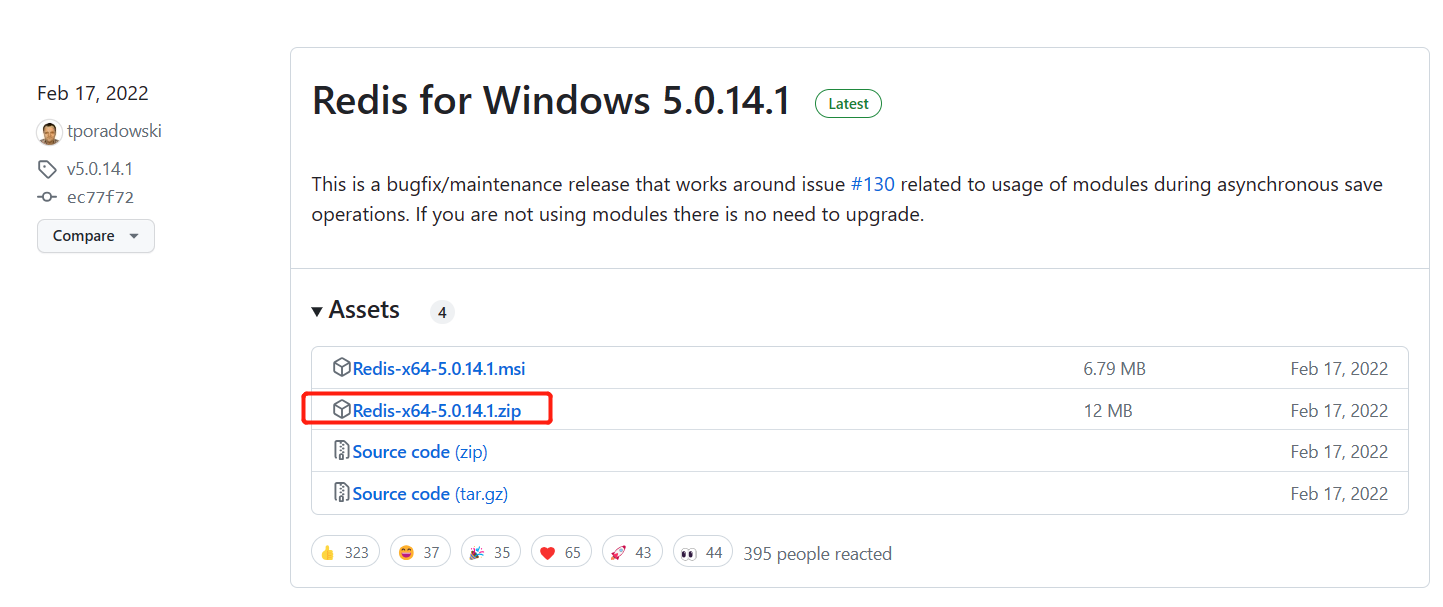Click the archive icon beside Source code (zip)
The width and height of the screenshot is (1443, 607).
pos(341,451)
